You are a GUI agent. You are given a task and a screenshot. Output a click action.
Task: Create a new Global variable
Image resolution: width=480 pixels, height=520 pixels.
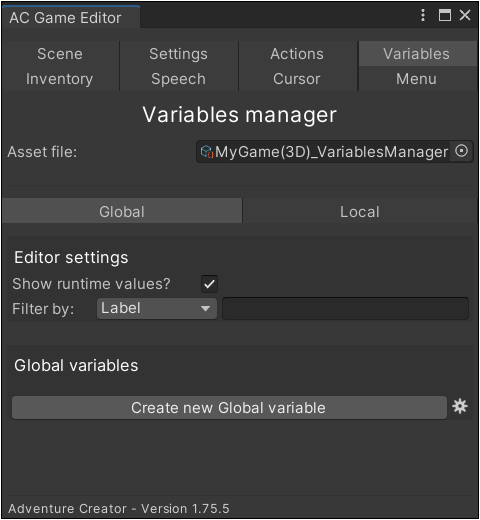pyautogui.click(x=229, y=408)
